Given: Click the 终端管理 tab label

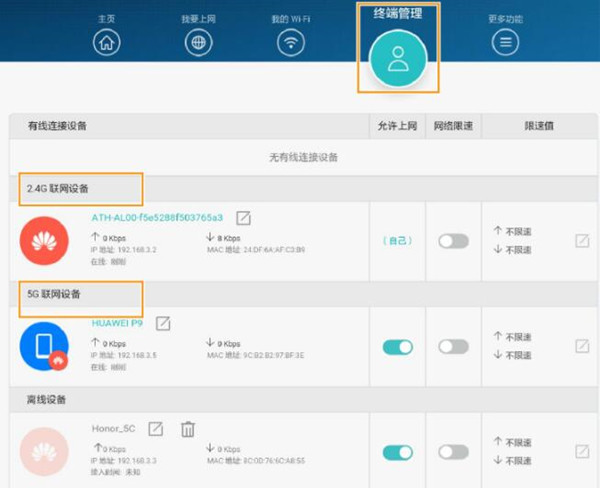Looking at the screenshot, I should pyautogui.click(x=398, y=13).
